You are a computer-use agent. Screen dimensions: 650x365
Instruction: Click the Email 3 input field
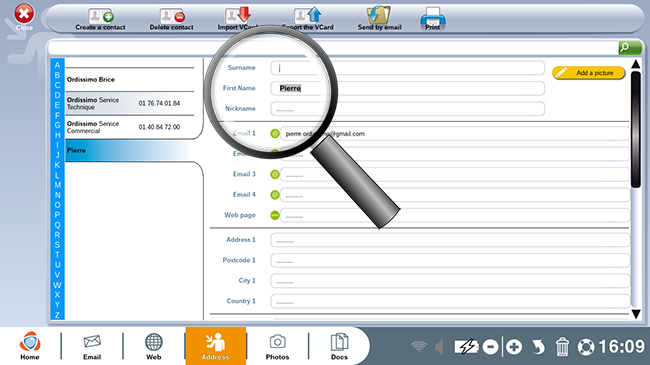[455, 175]
